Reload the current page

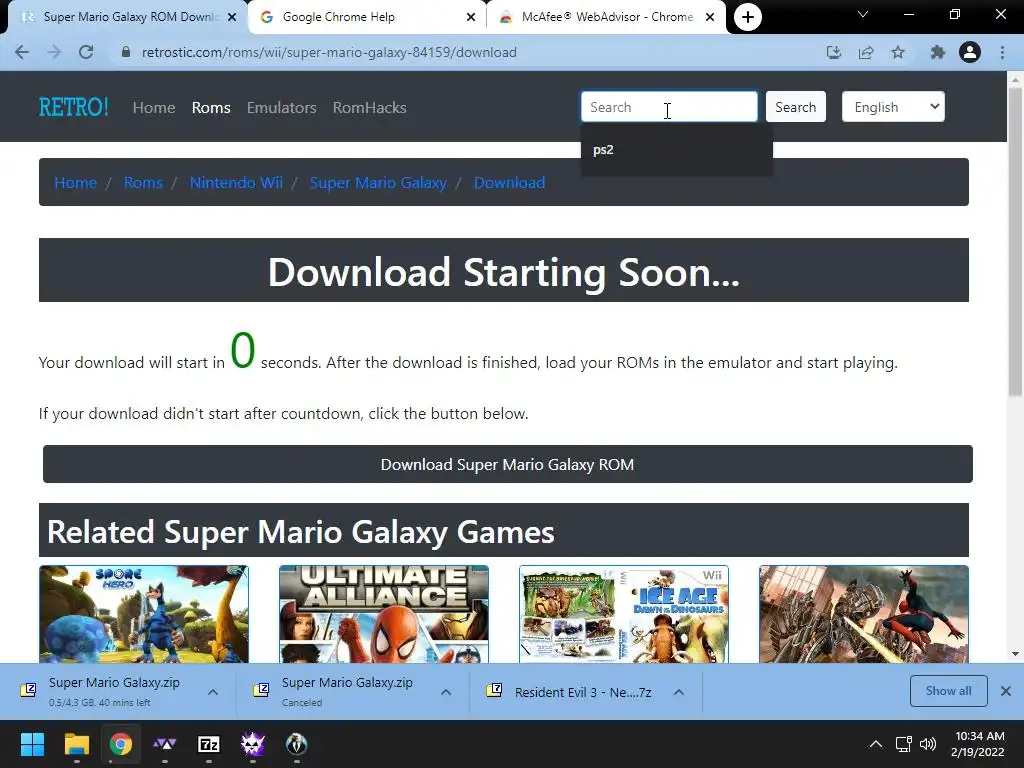pos(86,52)
